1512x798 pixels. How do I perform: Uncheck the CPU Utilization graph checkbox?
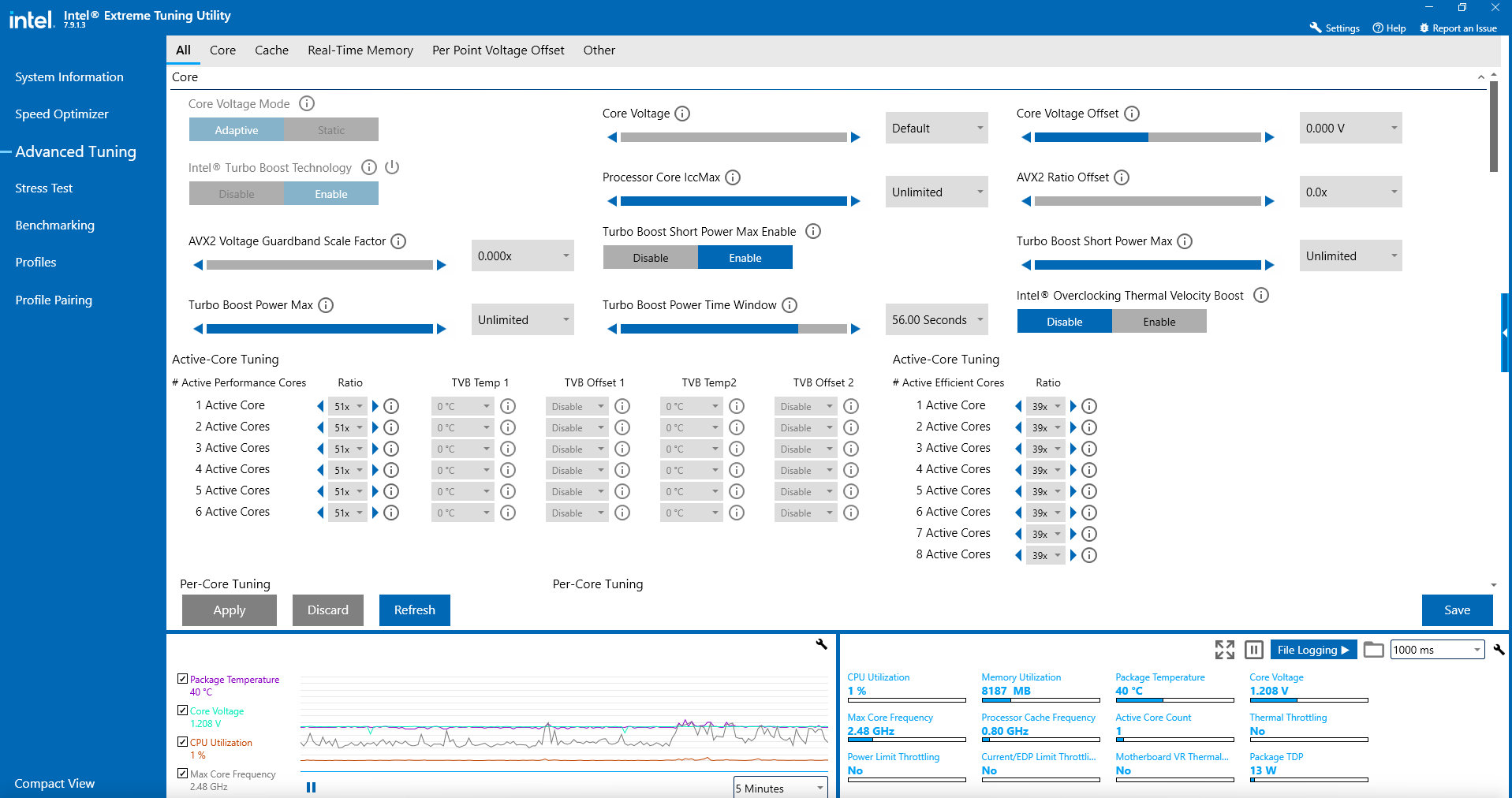click(182, 742)
